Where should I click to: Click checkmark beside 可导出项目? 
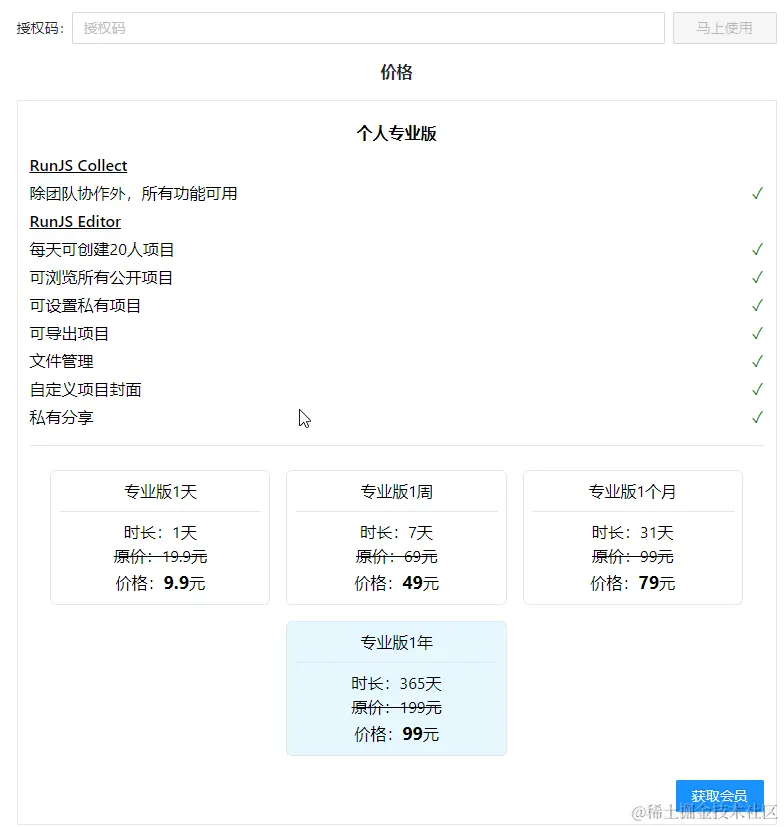coord(757,333)
